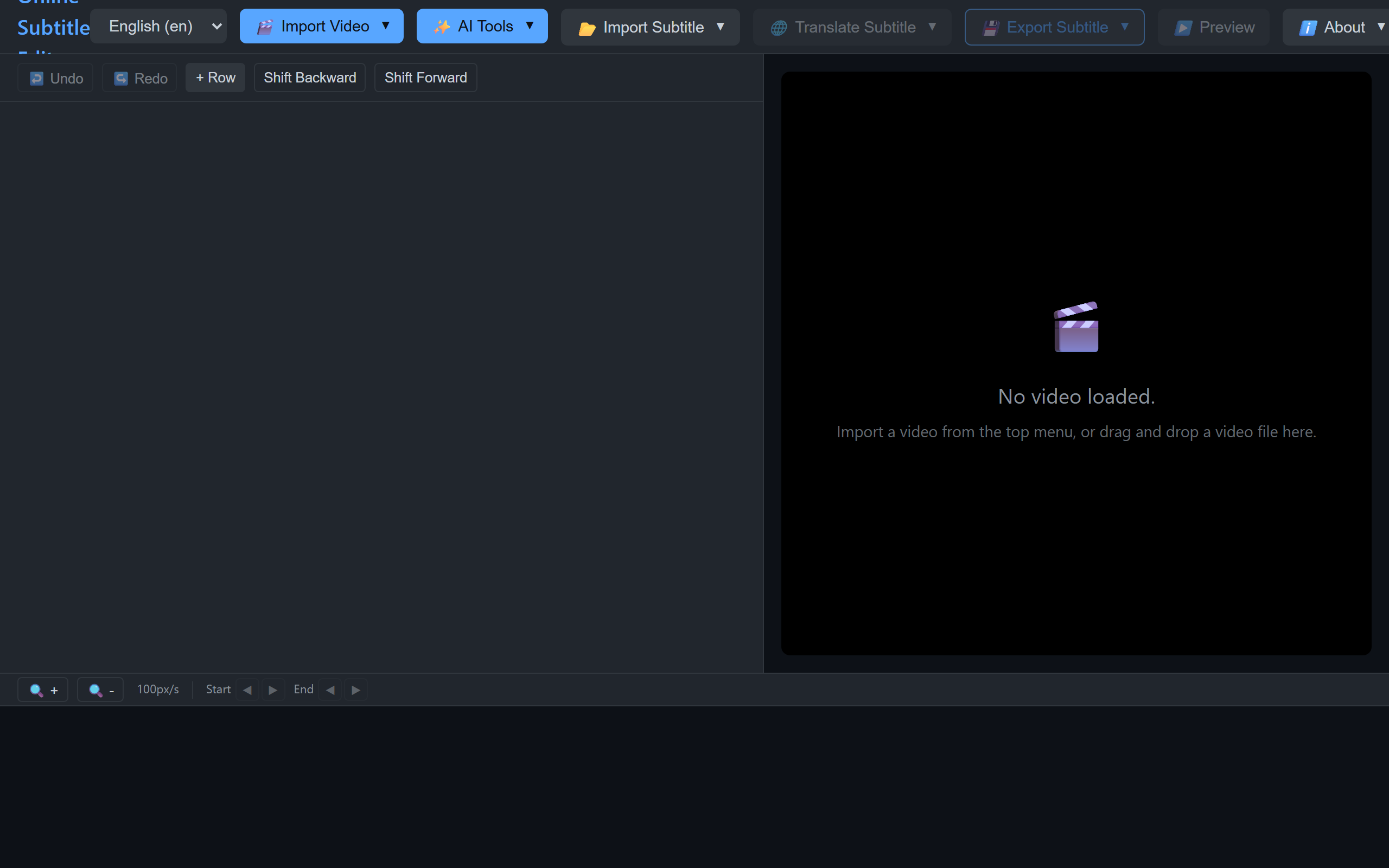This screenshot has height=868, width=1389.
Task: Open the AI Tools menu
Action: [482, 27]
